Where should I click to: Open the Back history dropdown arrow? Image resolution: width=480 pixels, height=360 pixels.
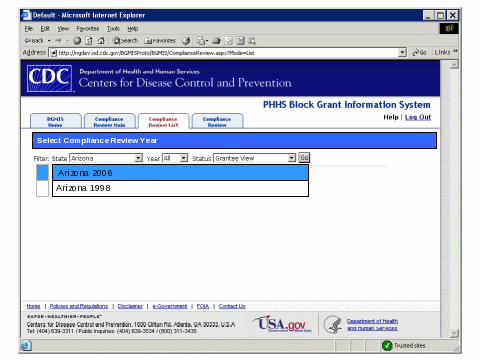(x=49, y=41)
